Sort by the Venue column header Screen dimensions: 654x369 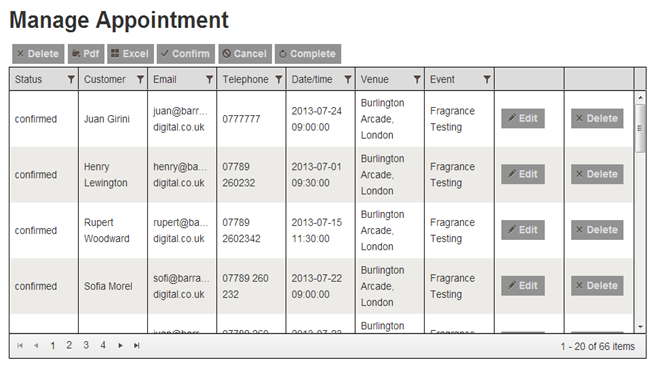click(x=375, y=79)
